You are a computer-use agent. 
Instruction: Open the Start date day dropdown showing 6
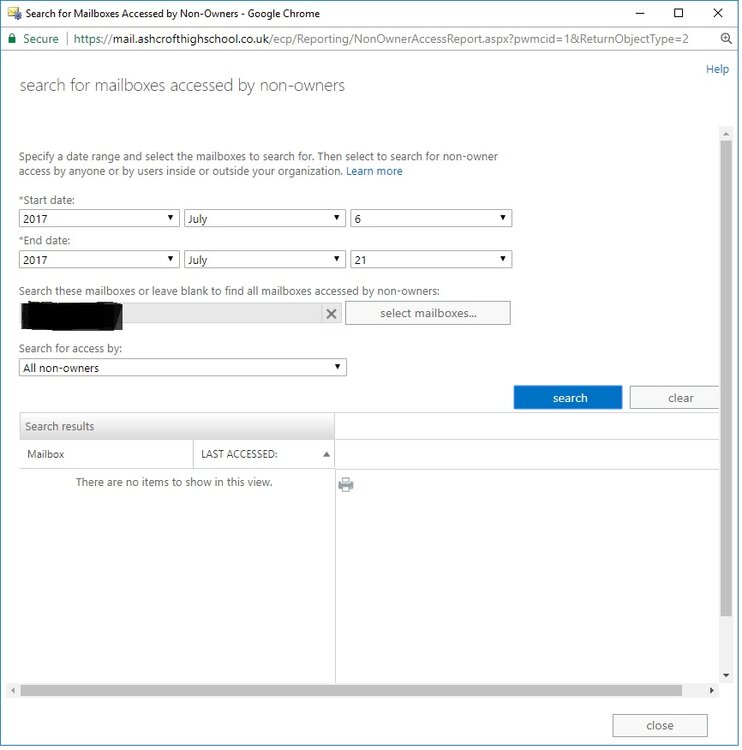(x=432, y=219)
